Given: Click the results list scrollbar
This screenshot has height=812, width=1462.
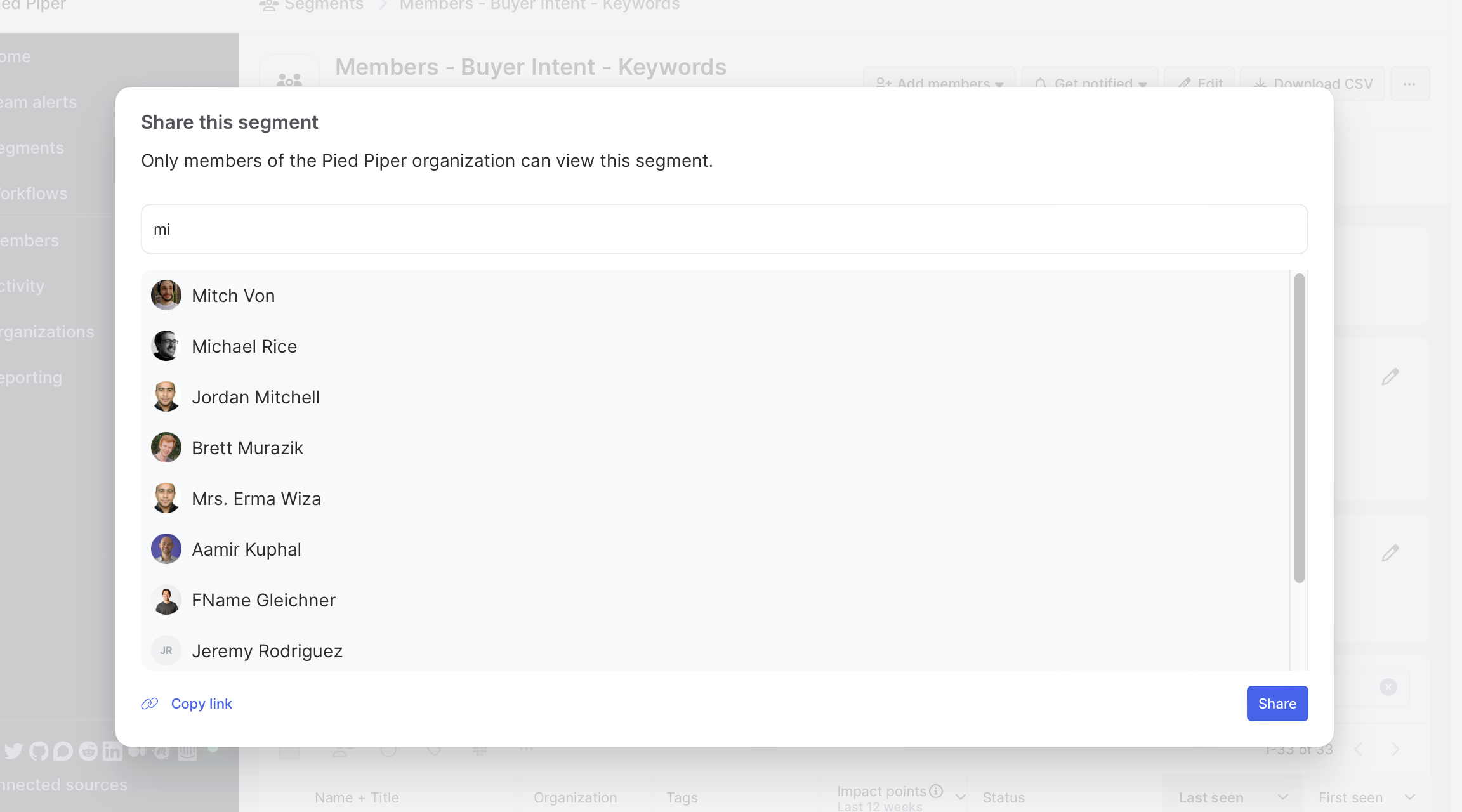Looking at the screenshot, I should point(1299,428).
